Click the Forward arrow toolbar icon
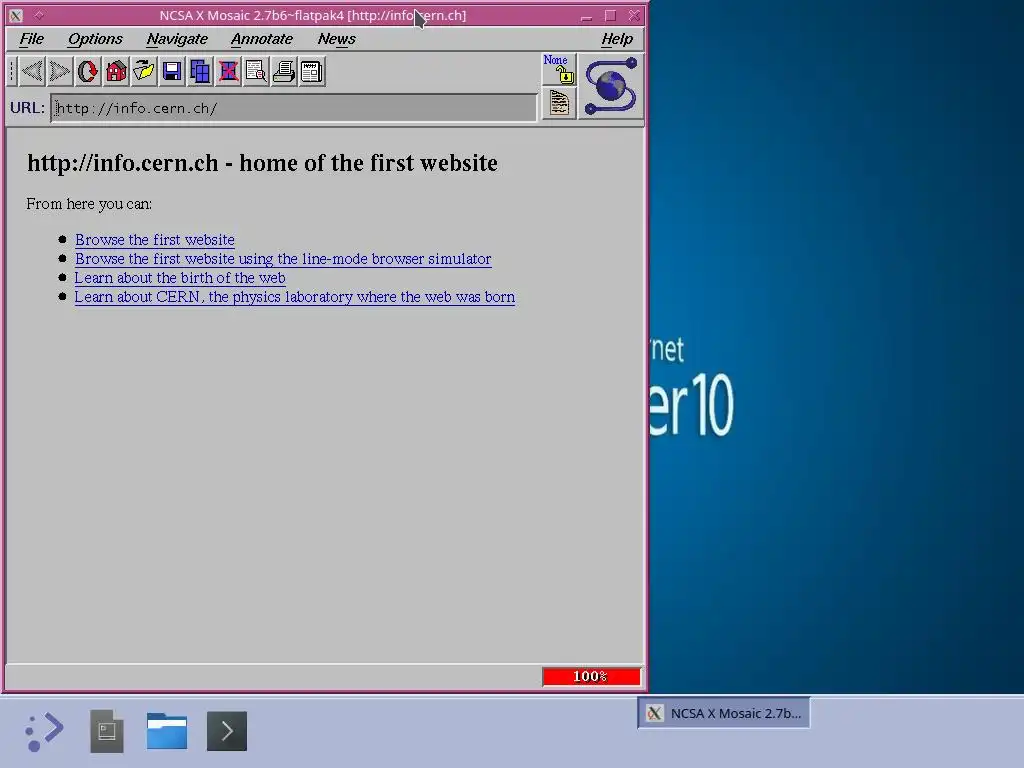This screenshot has width=1024, height=768. (x=59, y=71)
